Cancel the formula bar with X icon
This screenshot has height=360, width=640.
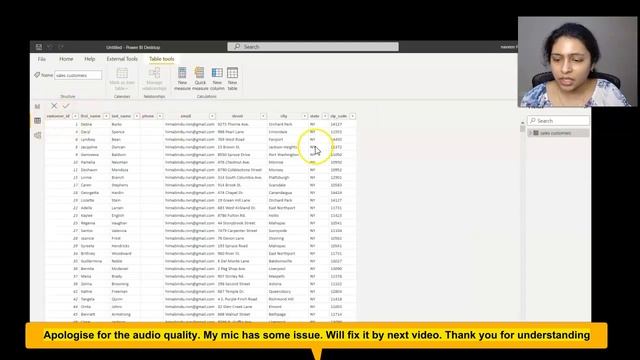(54, 106)
